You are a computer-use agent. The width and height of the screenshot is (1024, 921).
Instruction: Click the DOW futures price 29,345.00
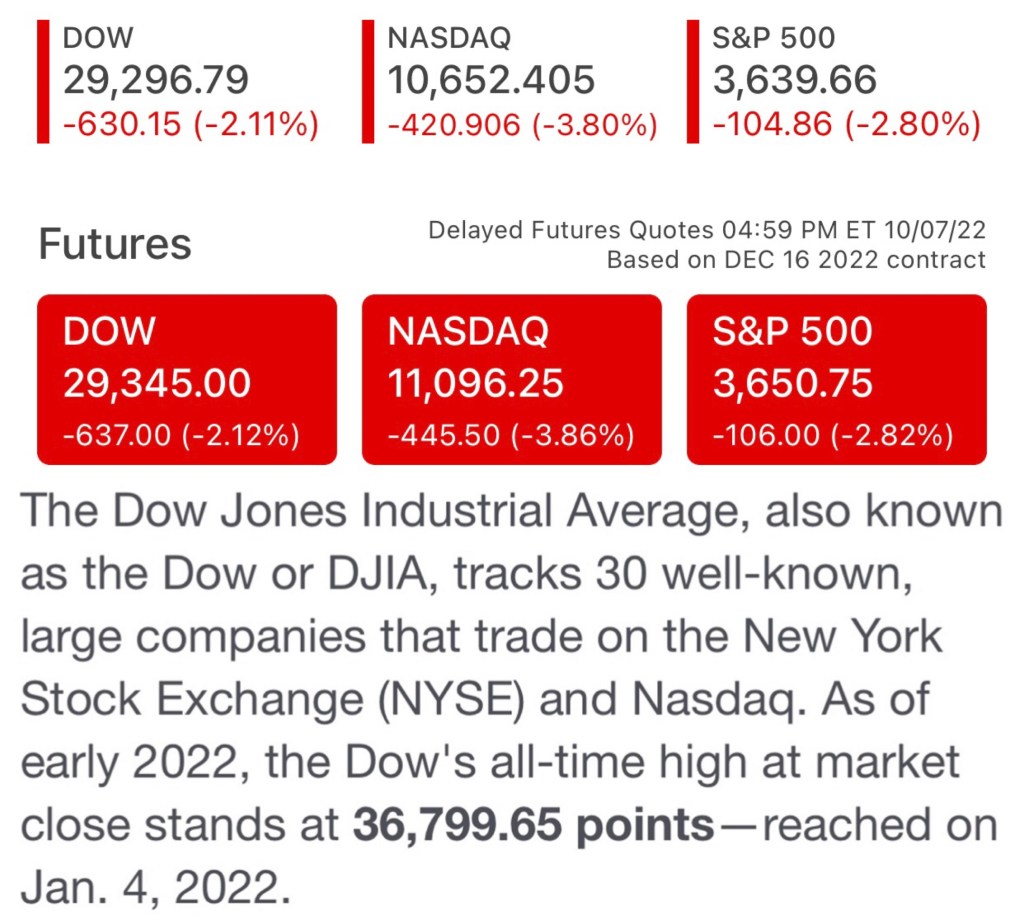157,382
